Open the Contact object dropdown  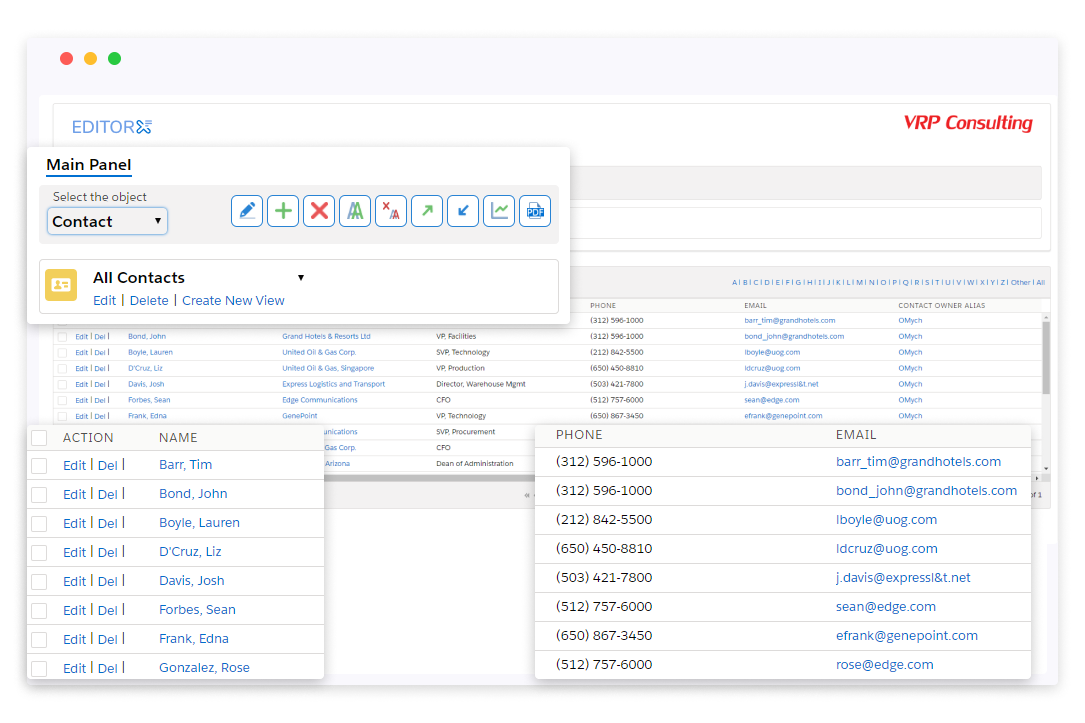107,222
